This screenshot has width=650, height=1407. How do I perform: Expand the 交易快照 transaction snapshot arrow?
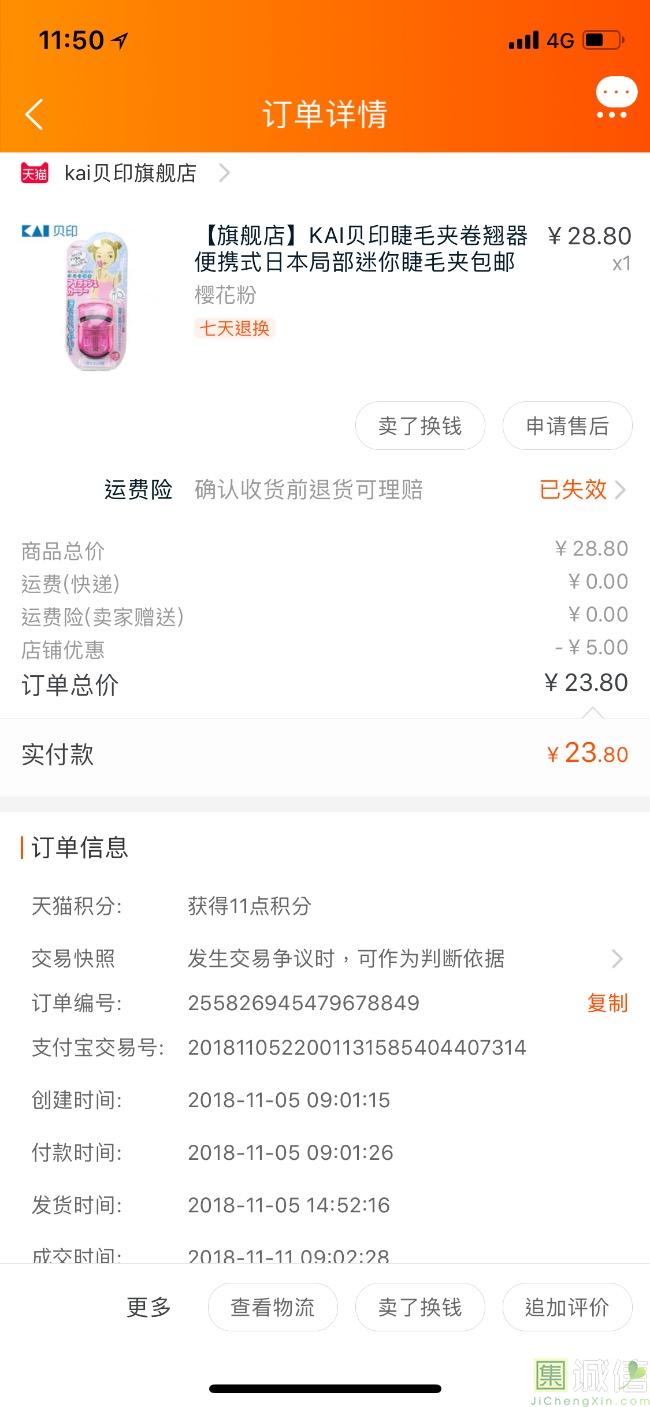(617, 959)
